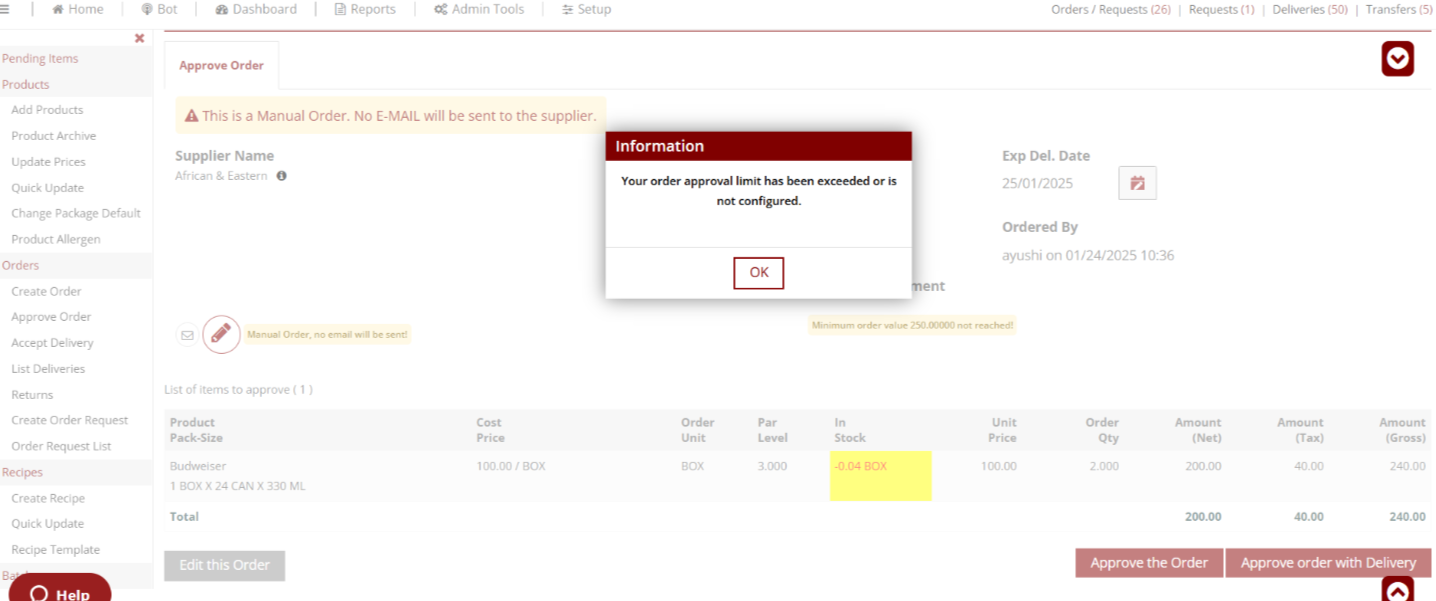Open Create Order in the sidebar

46,291
